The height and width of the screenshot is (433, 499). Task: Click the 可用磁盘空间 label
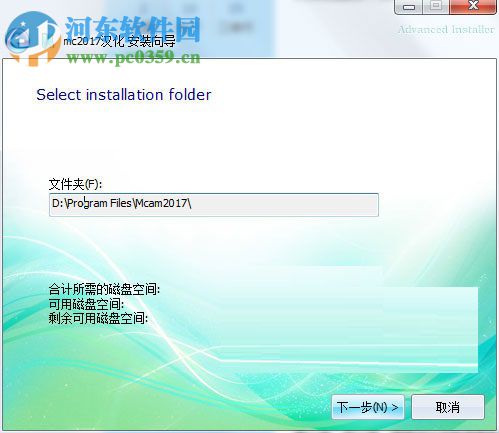click(x=86, y=304)
